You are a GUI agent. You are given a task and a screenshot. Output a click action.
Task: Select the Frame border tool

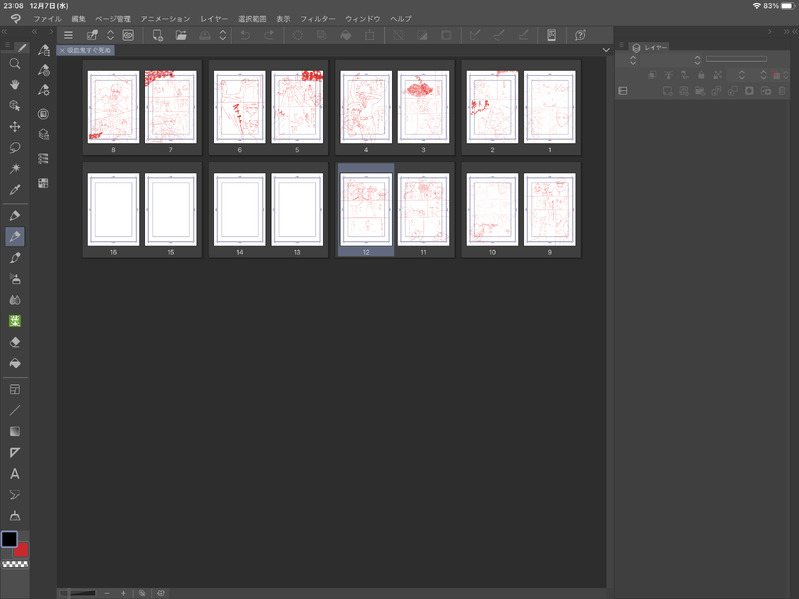(15, 390)
